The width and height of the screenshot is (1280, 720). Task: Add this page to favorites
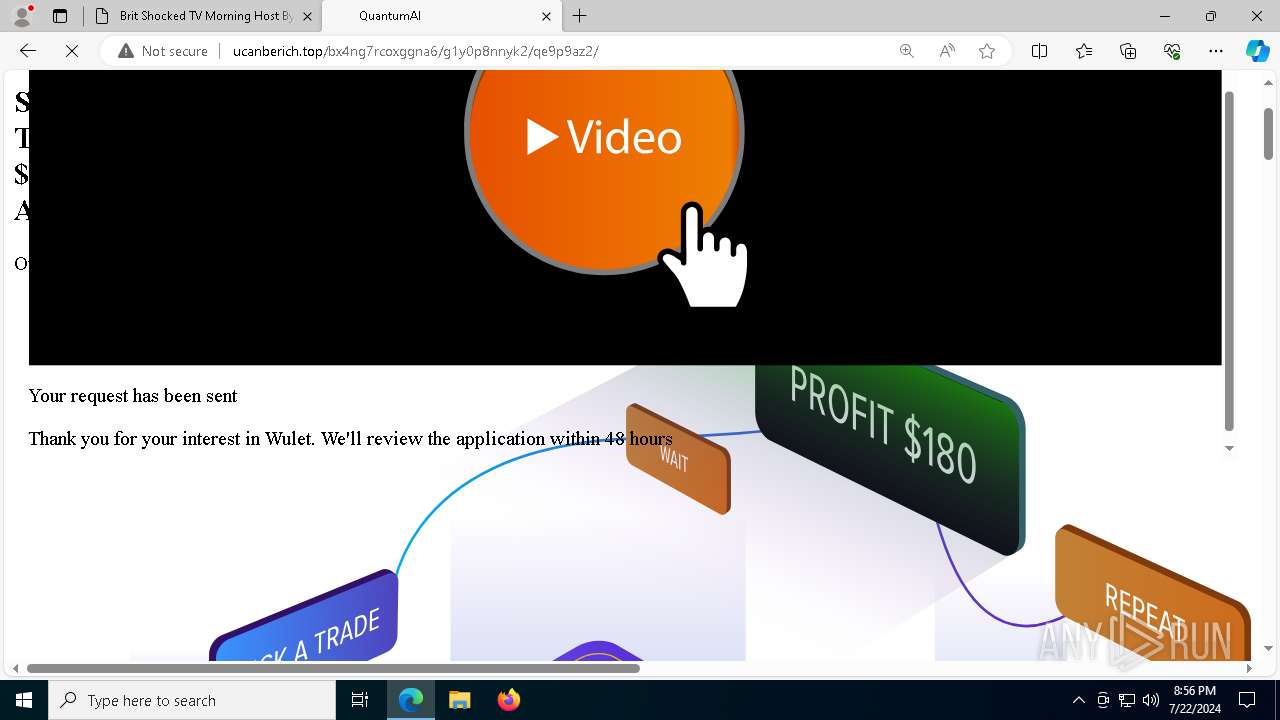click(987, 51)
